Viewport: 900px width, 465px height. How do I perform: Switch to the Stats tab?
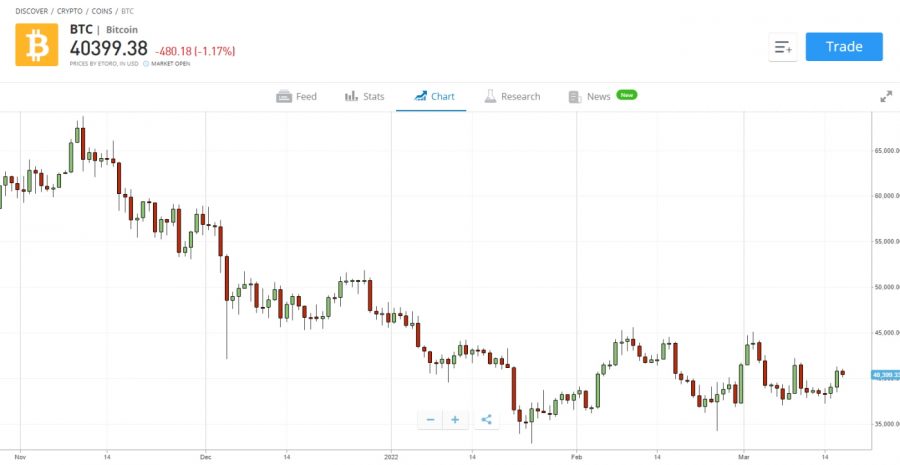tap(365, 96)
